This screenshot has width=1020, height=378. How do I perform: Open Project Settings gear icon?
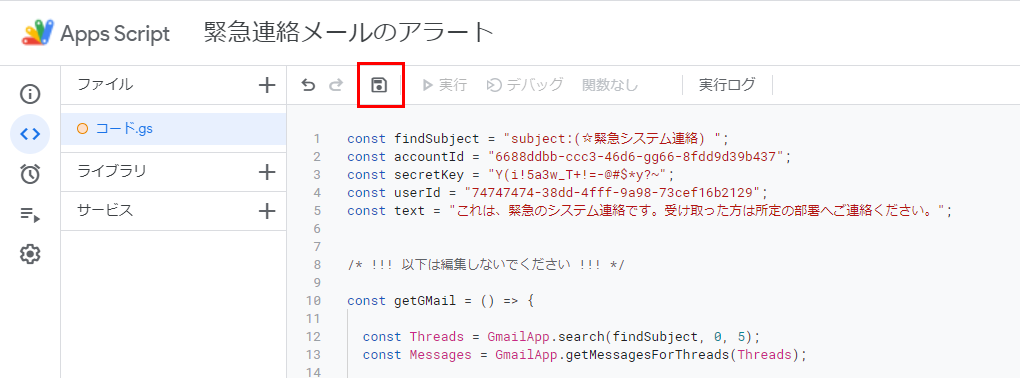point(30,254)
